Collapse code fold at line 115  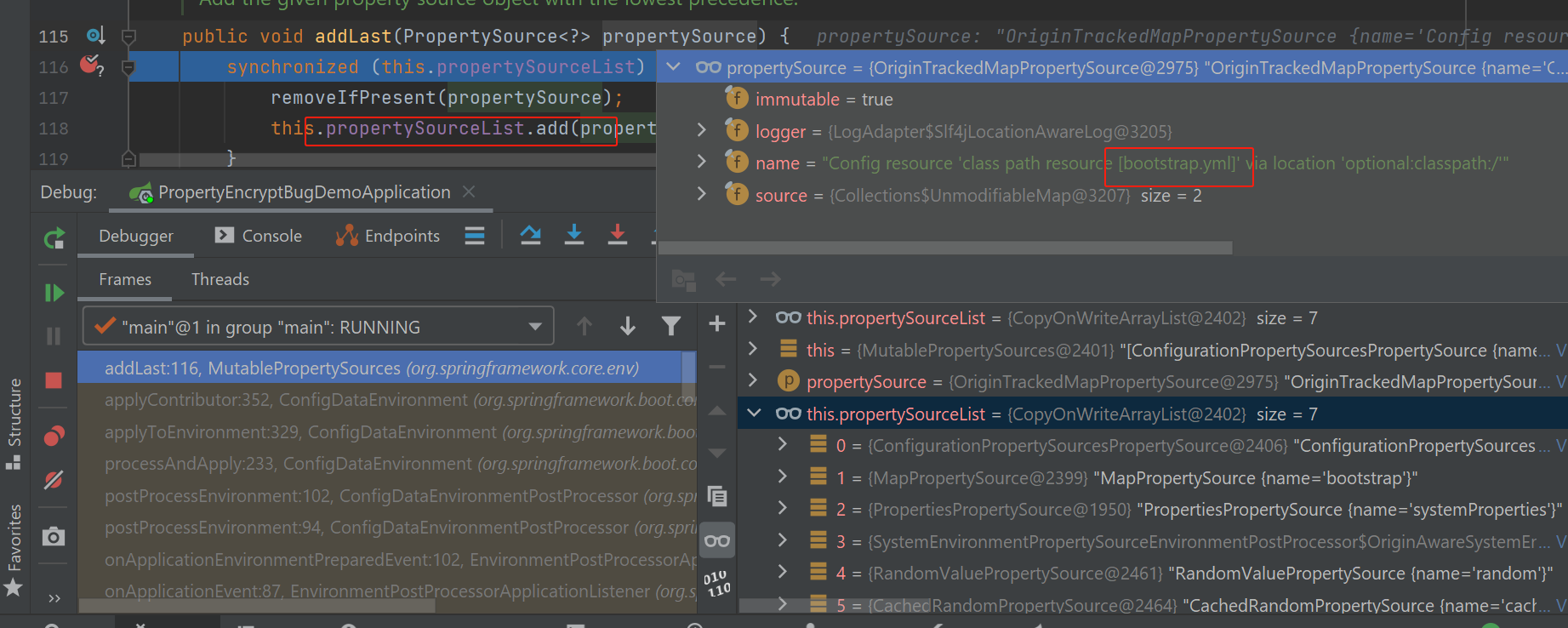128,37
